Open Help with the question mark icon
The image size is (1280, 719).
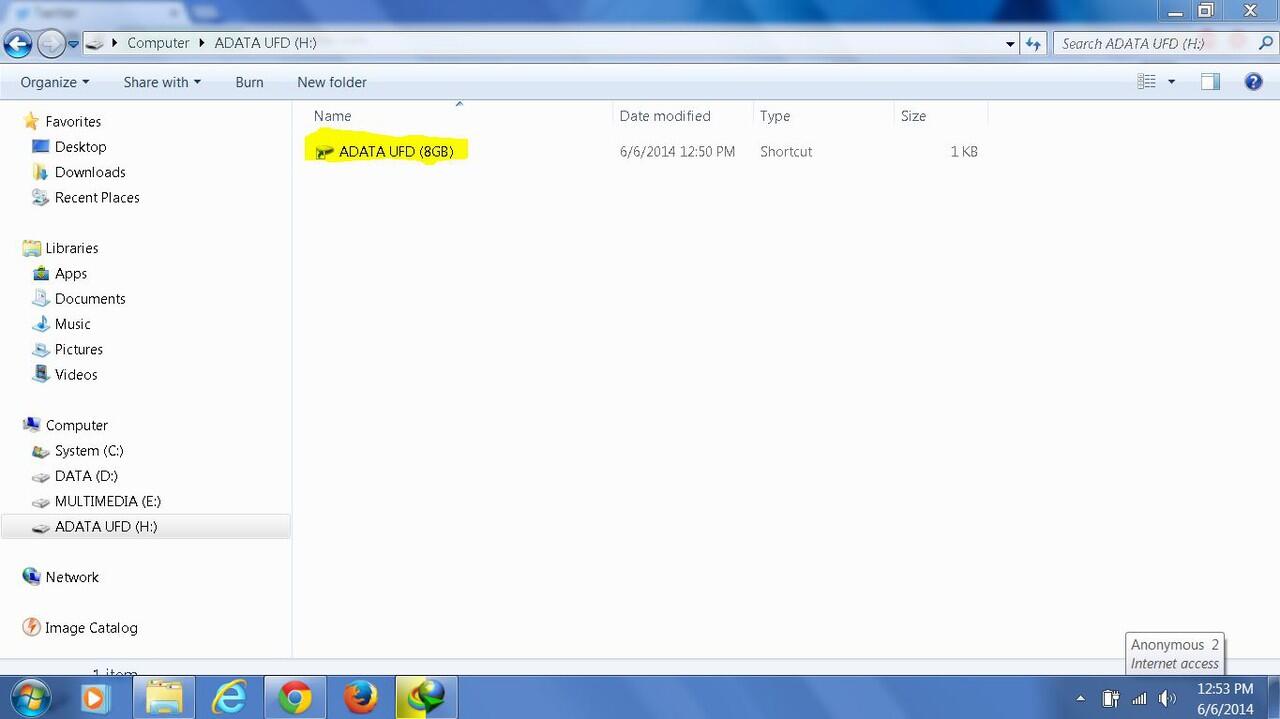pyautogui.click(x=1253, y=82)
